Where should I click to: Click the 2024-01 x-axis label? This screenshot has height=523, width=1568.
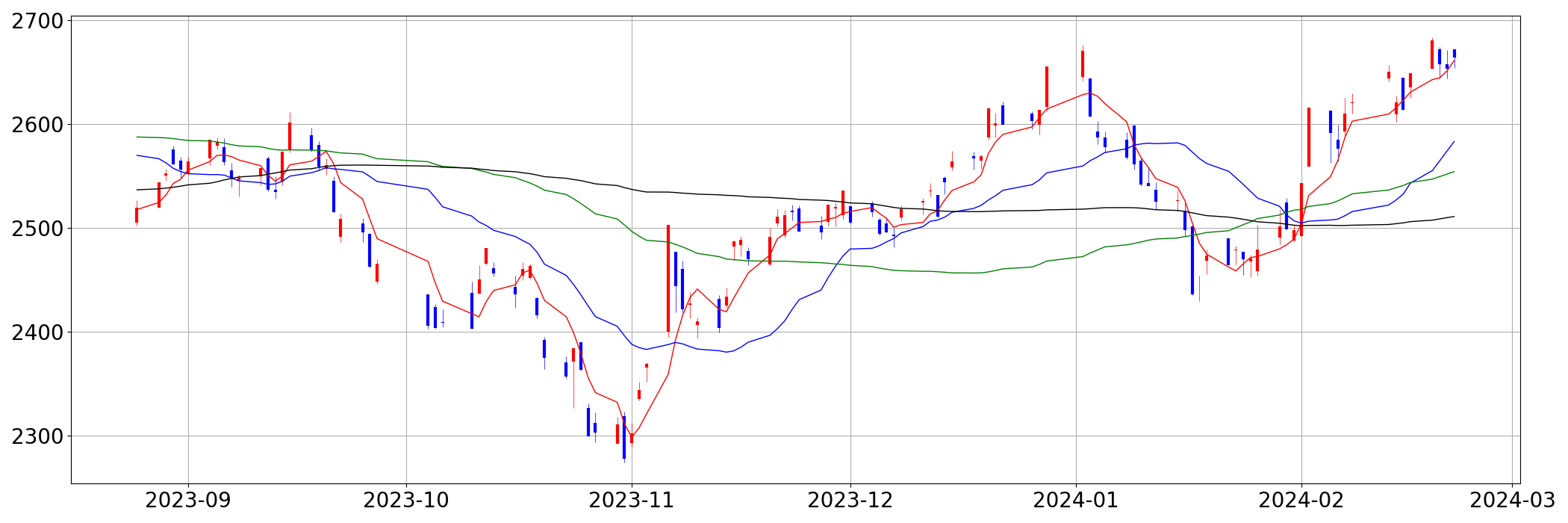(x=1076, y=500)
